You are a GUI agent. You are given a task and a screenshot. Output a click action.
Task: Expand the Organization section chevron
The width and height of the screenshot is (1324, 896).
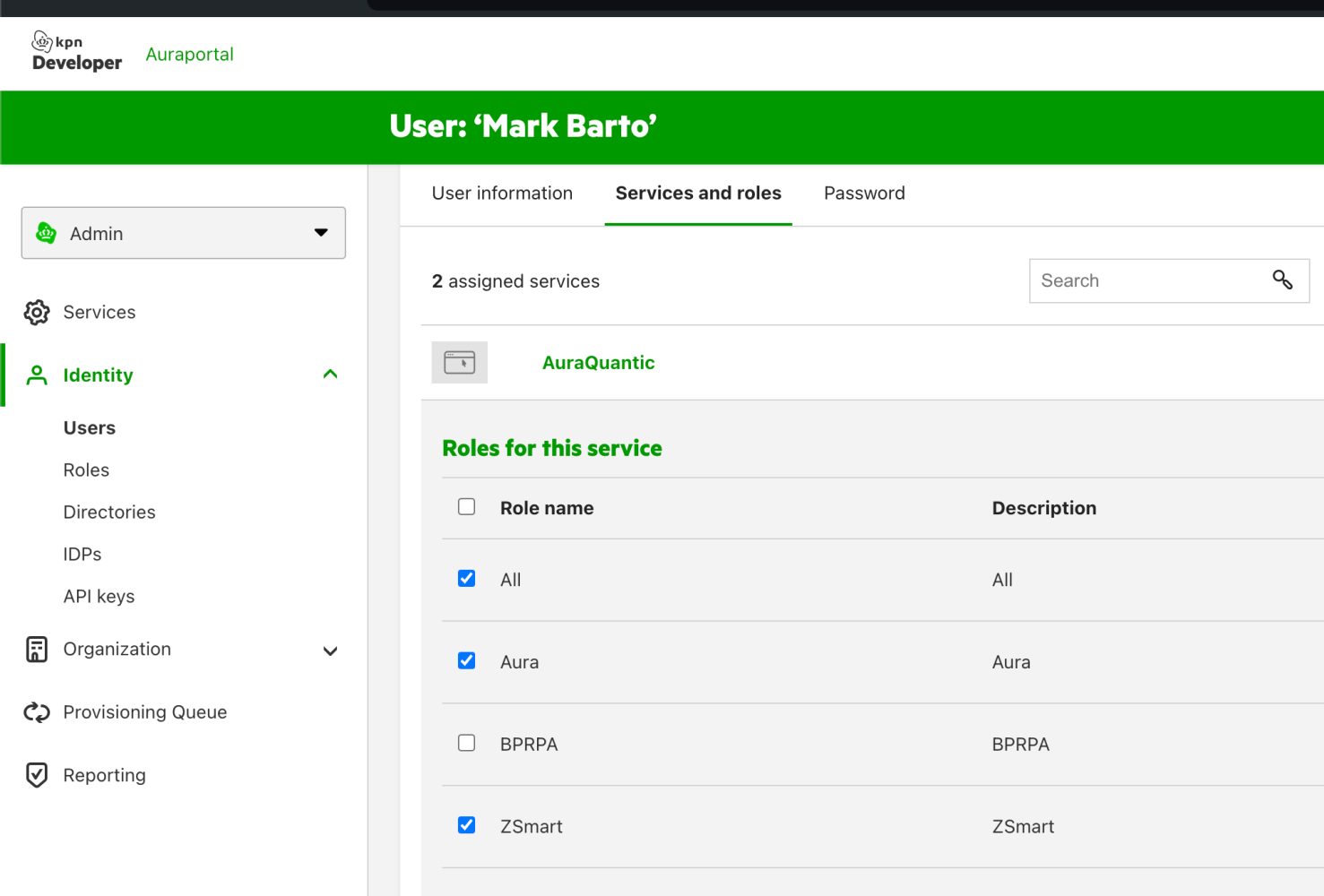click(x=330, y=651)
